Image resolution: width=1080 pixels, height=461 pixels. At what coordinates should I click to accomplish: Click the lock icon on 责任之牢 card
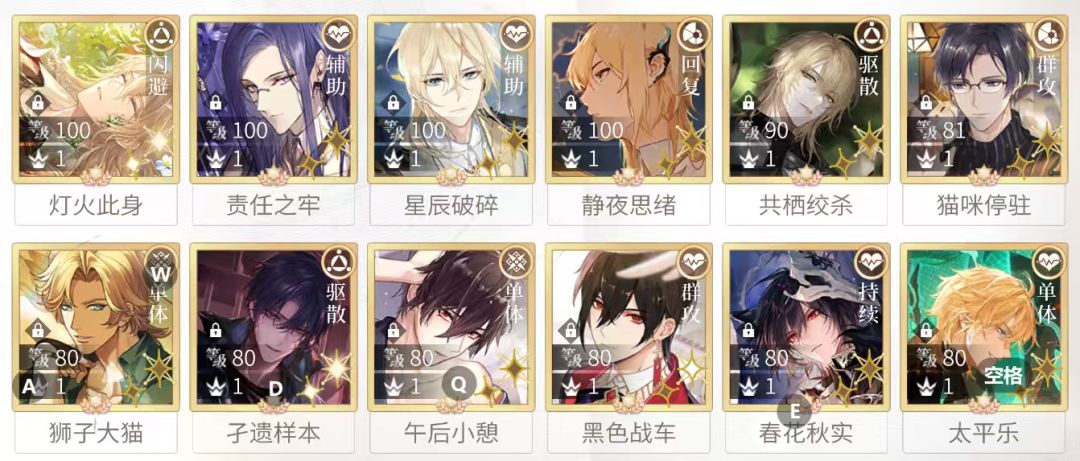pos(216,103)
